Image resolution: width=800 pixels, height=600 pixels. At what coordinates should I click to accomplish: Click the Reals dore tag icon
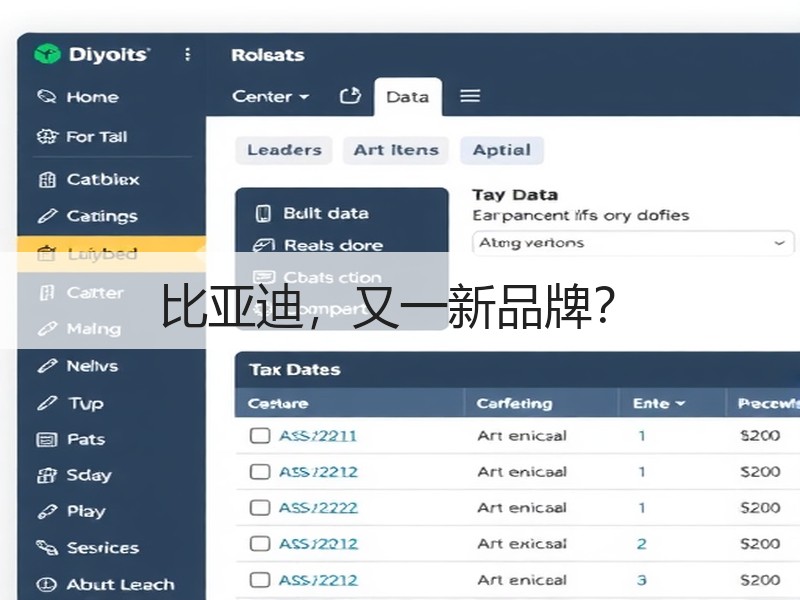tap(264, 245)
